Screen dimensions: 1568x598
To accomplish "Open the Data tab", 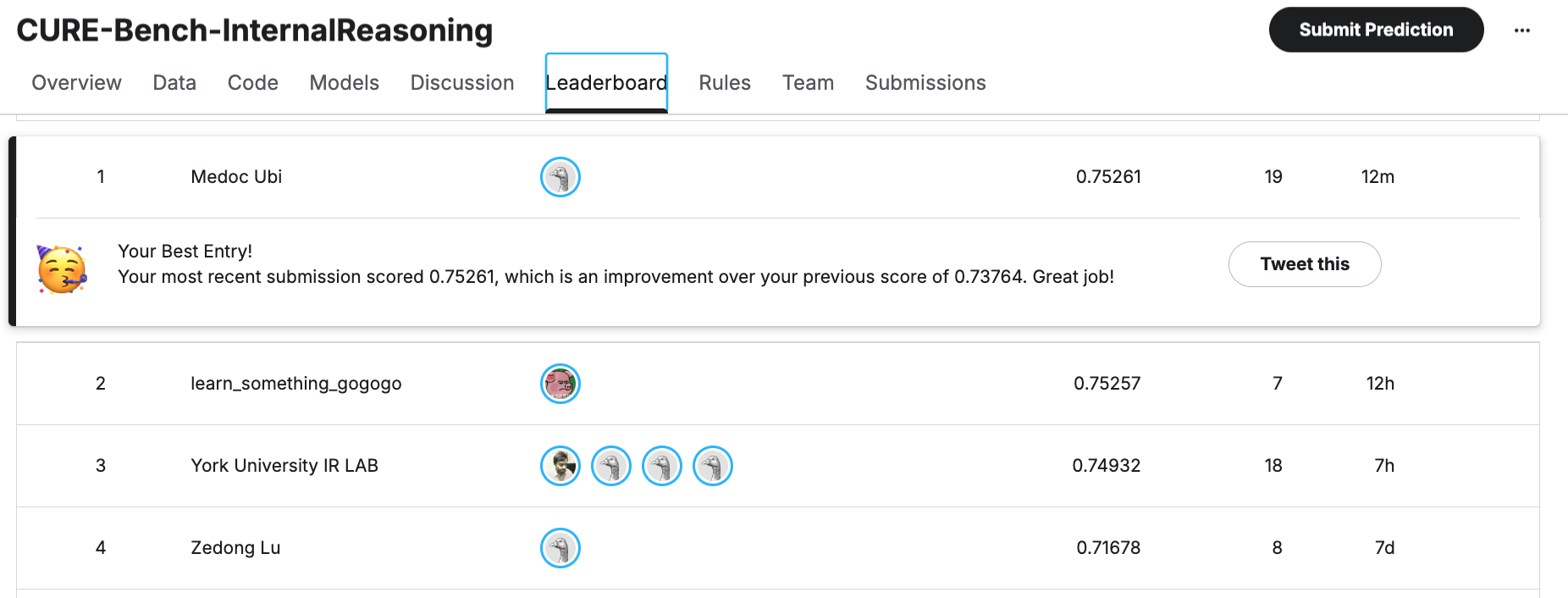I will click(x=174, y=82).
